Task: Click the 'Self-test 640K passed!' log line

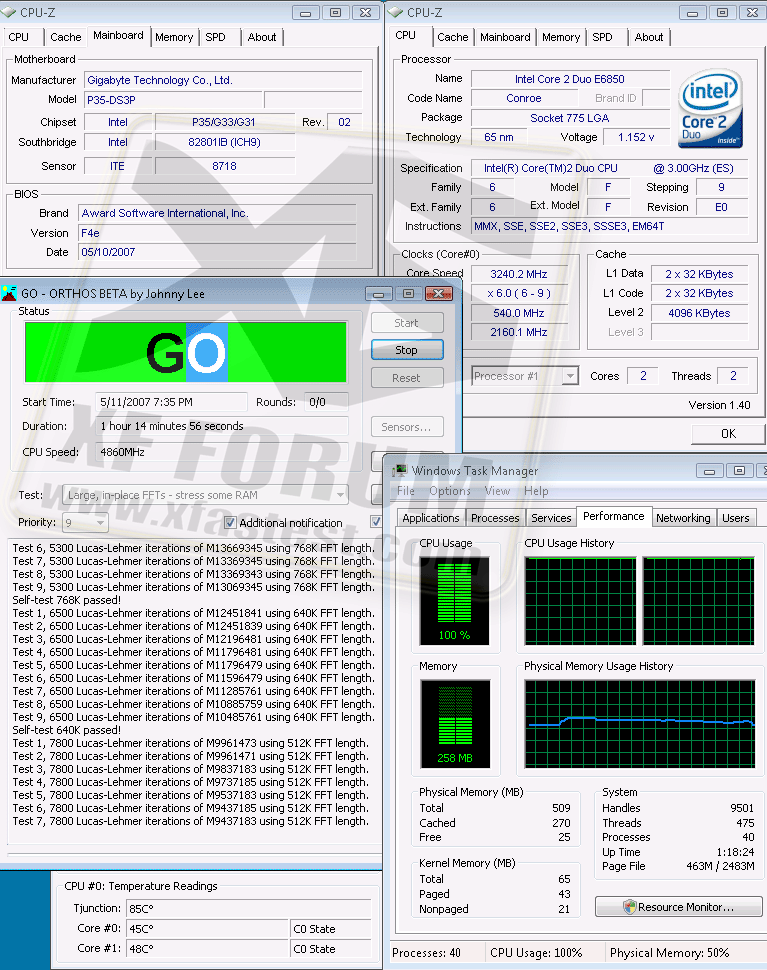Action: 67,730
